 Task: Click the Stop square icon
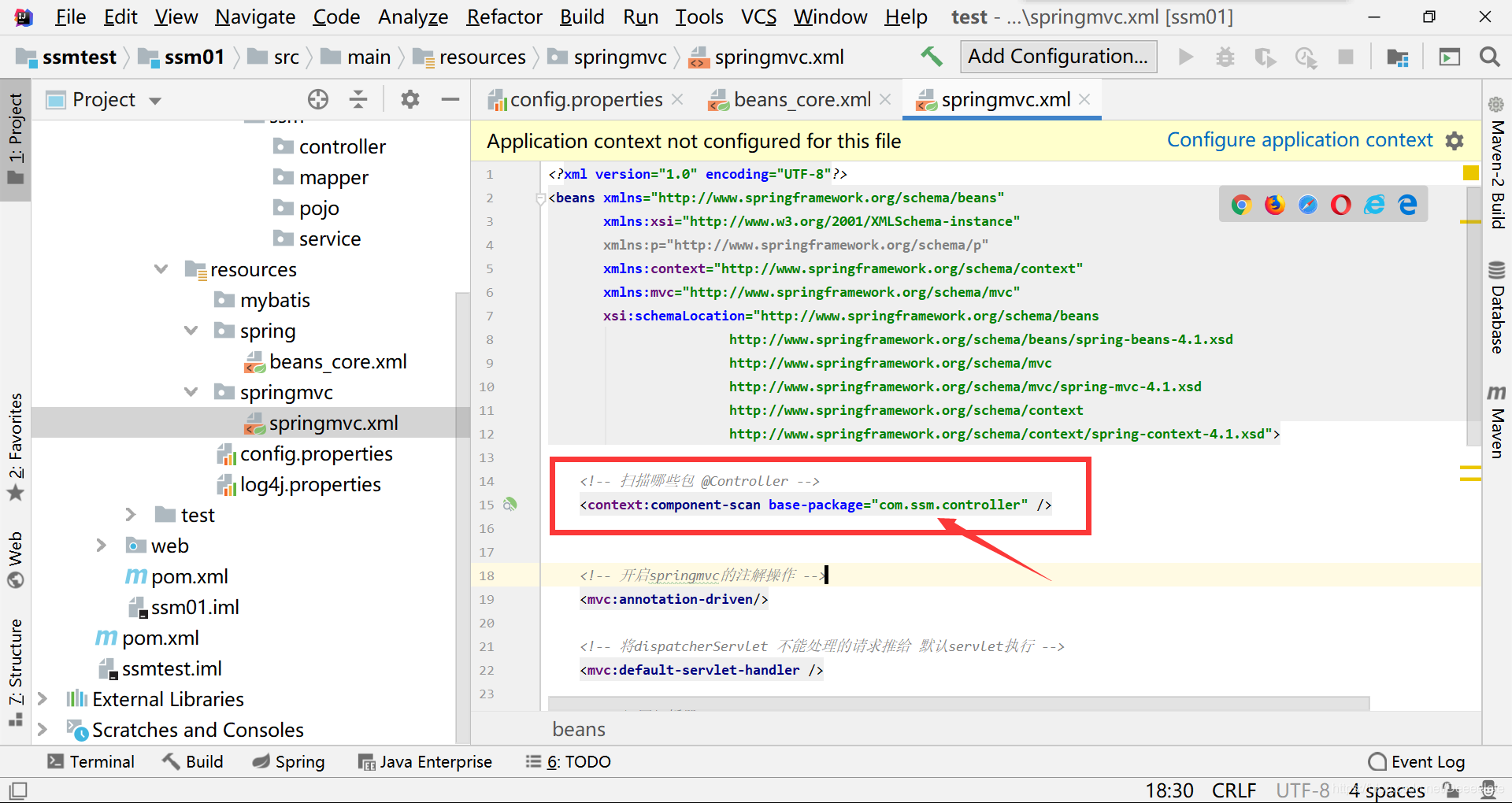click(1346, 57)
